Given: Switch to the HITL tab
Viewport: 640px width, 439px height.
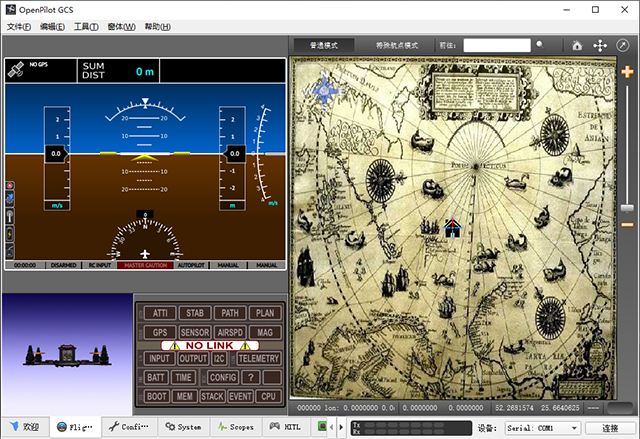Looking at the screenshot, I should (x=286, y=427).
